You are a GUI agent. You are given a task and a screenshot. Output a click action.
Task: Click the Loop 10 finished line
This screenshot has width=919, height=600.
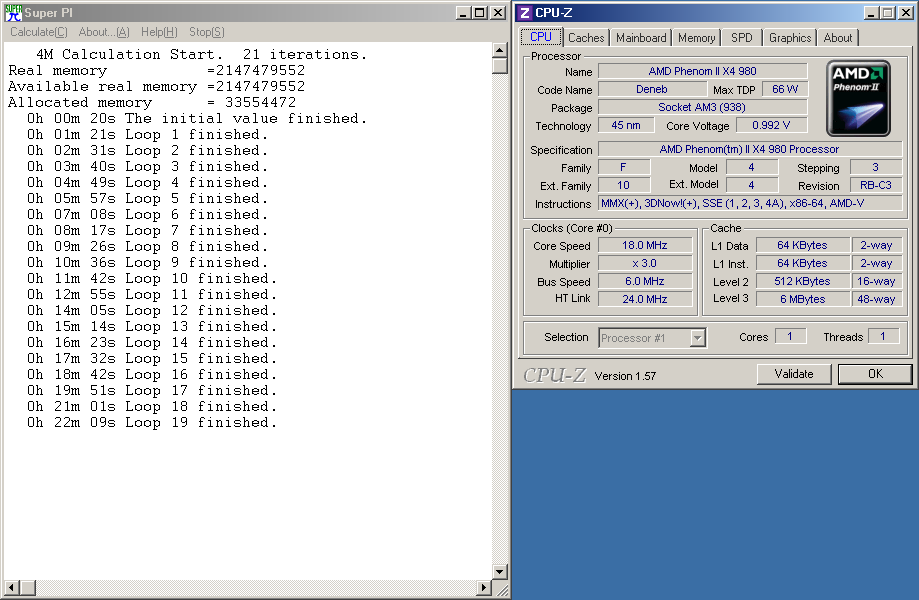coord(151,278)
